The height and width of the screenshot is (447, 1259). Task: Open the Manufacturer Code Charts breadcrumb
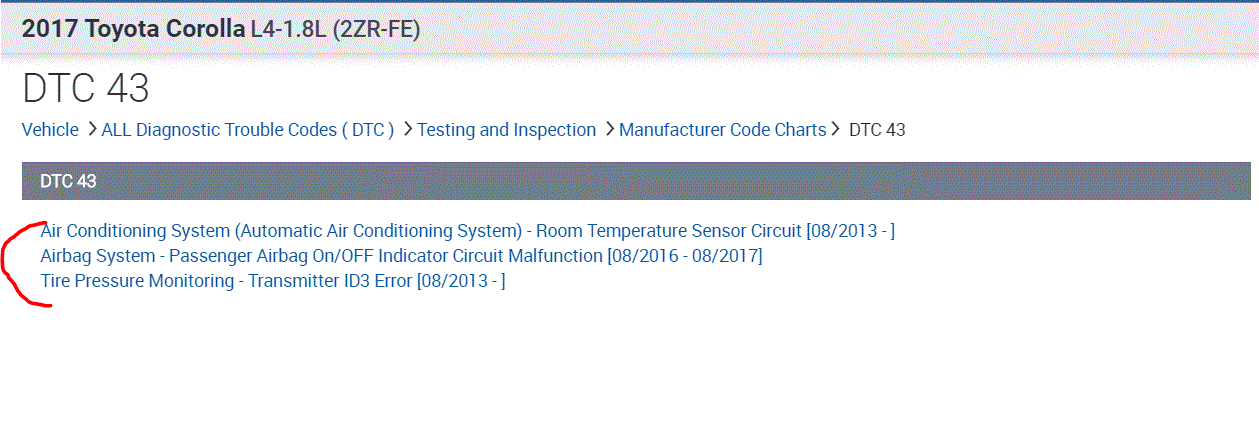point(722,130)
